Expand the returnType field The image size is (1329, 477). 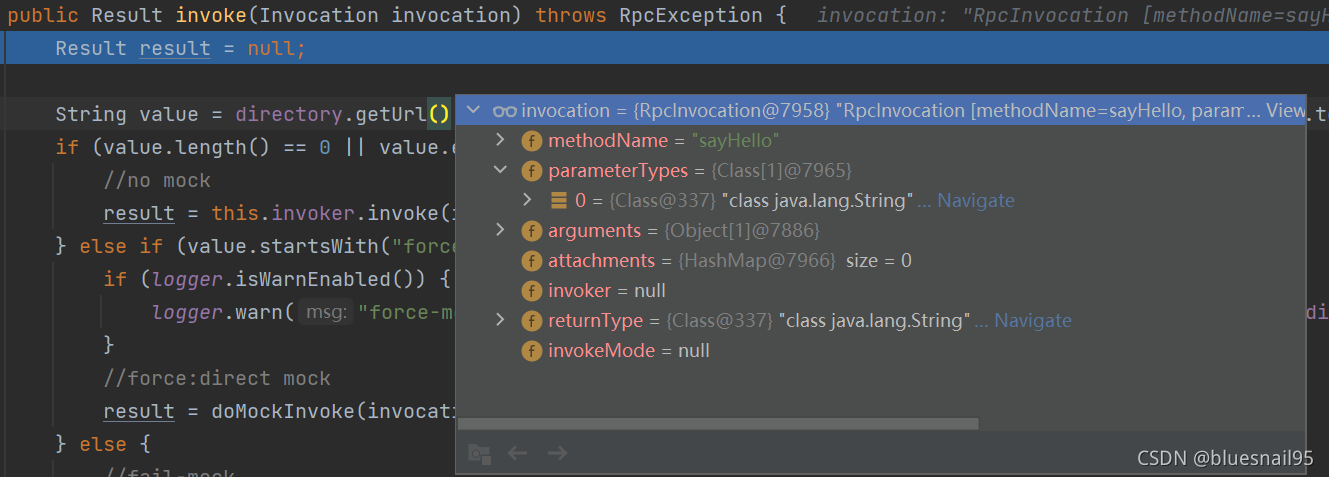tap(501, 321)
